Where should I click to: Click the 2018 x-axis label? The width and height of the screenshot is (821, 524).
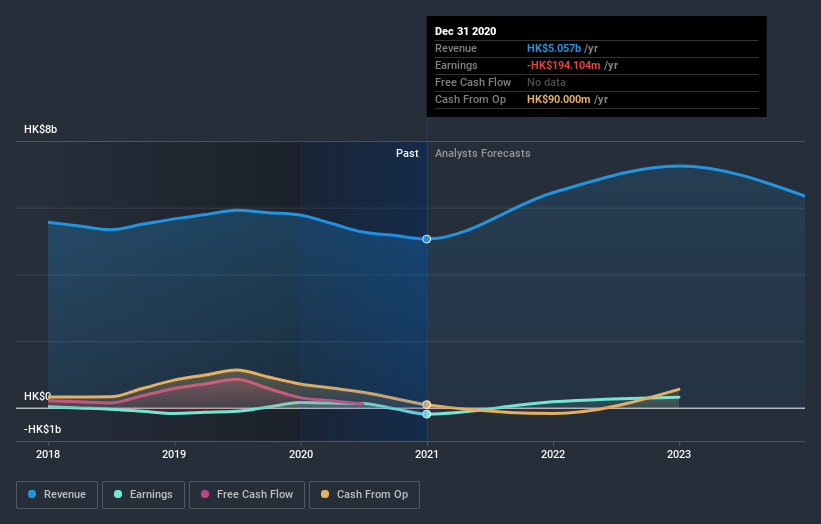[48, 454]
